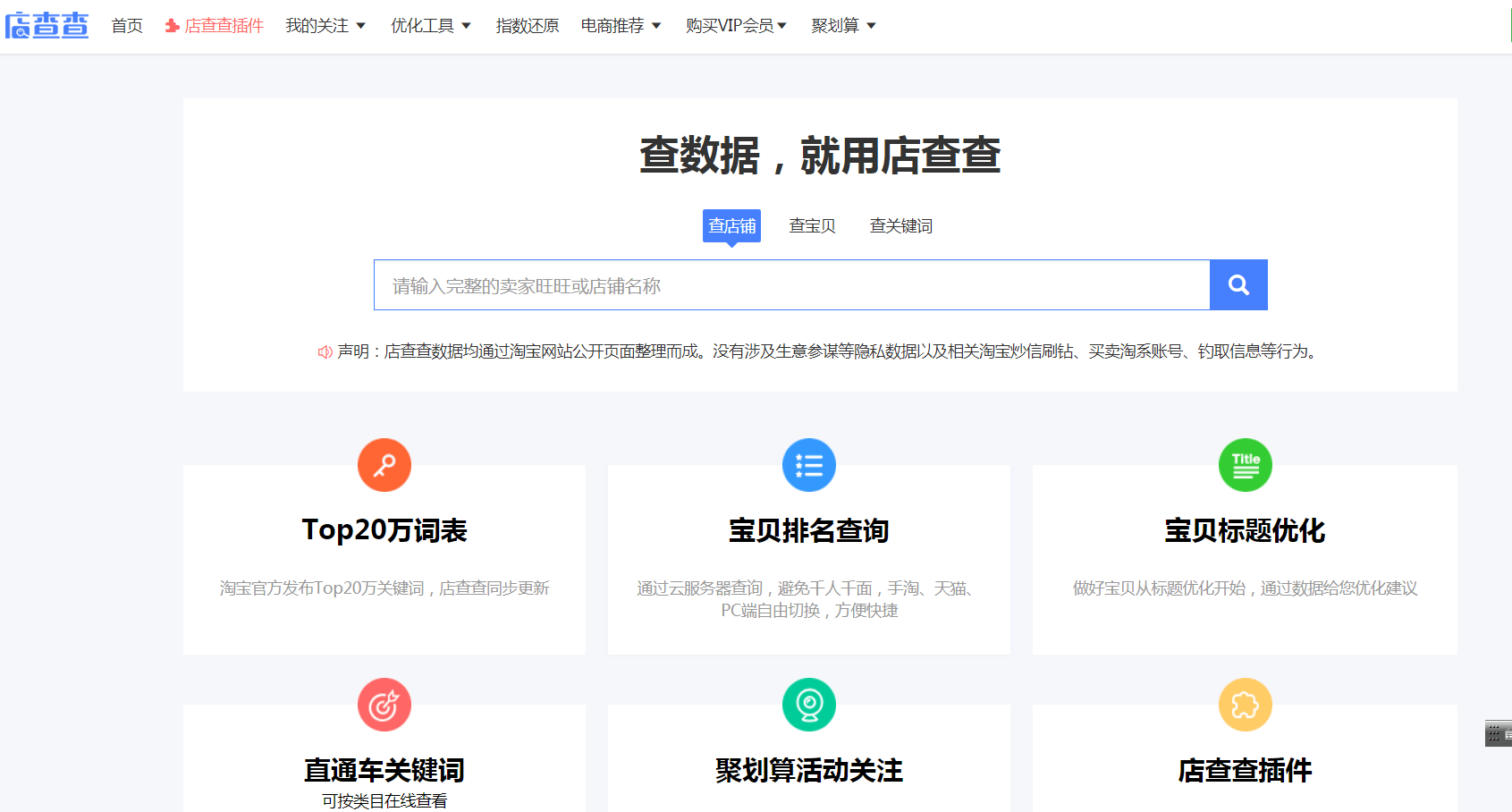Open the 聚划算活动关注 card title
The image size is (1512, 812).
pyautogui.click(x=809, y=770)
